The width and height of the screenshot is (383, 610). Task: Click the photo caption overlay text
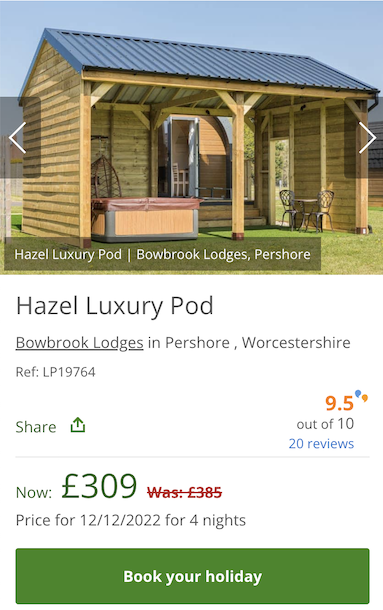[162, 254]
